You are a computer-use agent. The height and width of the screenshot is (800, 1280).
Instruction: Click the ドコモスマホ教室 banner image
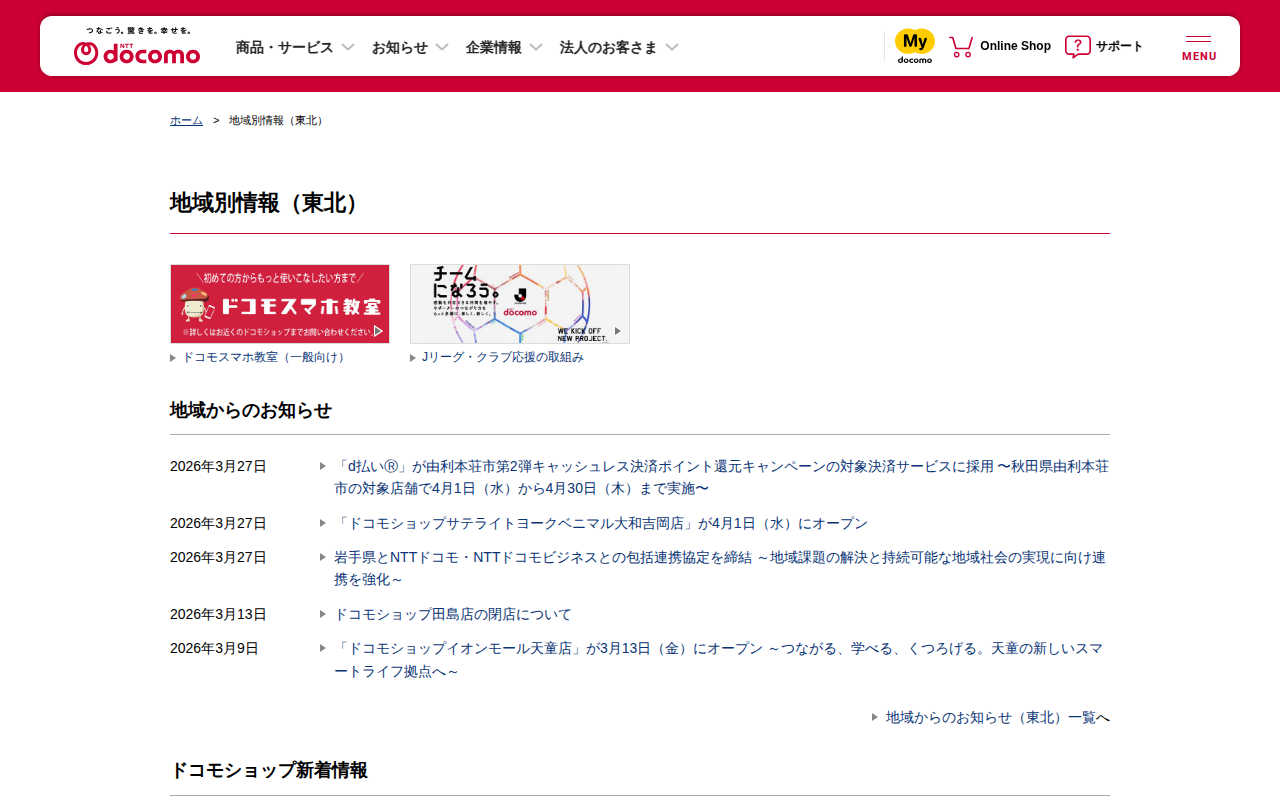280,304
